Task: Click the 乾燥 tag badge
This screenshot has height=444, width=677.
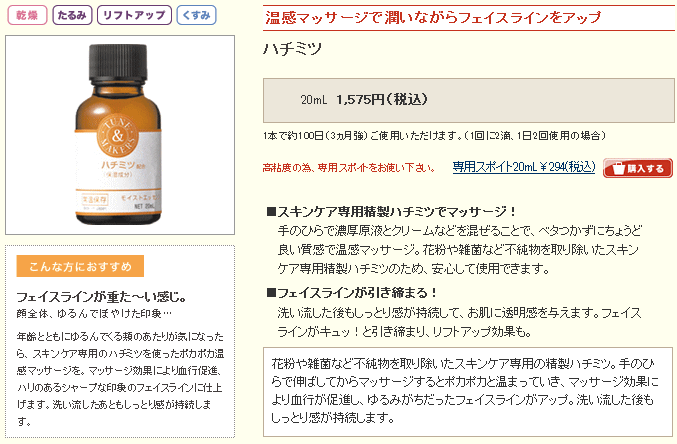Action: coord(27,16)
